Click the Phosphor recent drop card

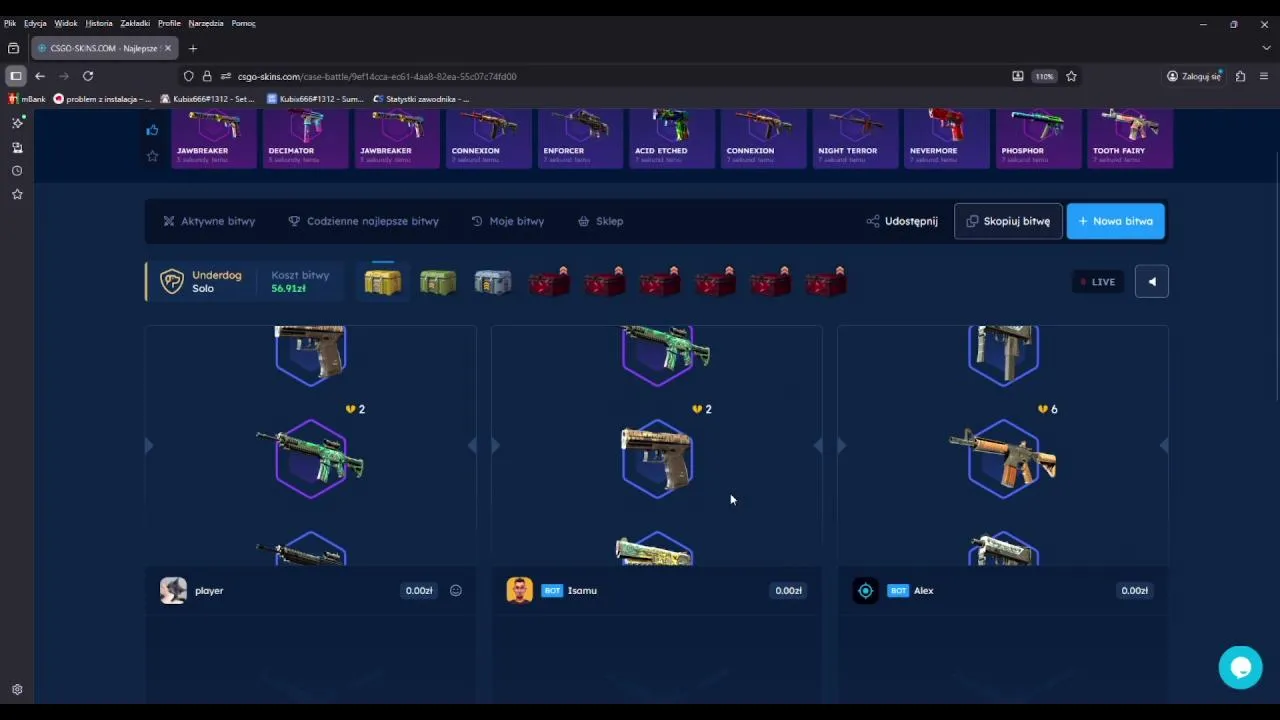[1038, 138]
